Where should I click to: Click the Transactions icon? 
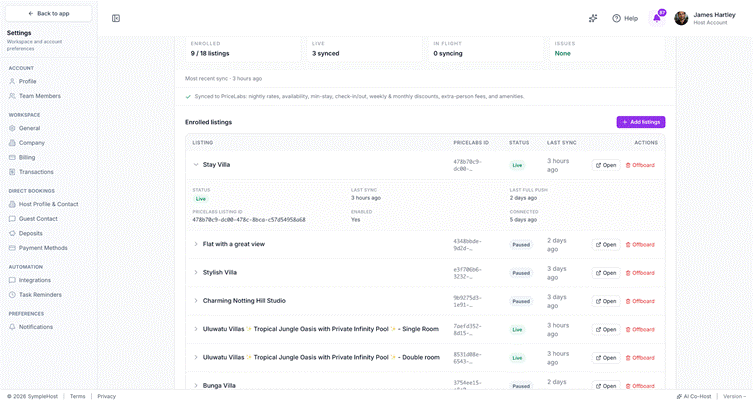12,171
